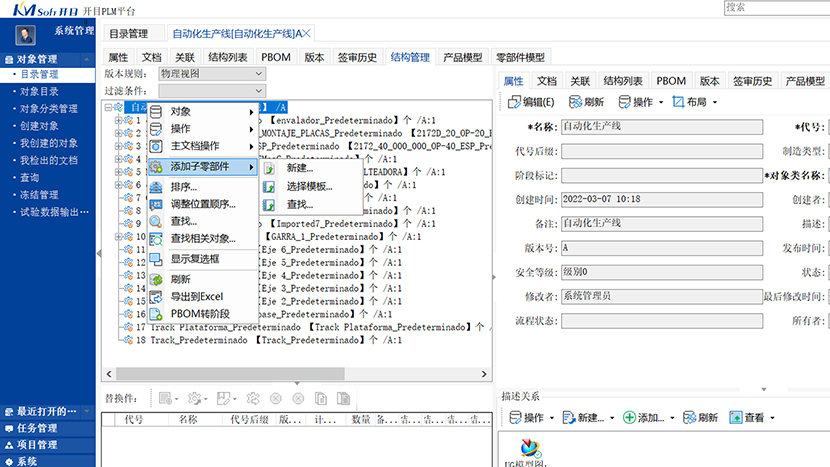Click the 导出到Excel icon in context menu
830x467 pixels.
[x=157, y=297]
